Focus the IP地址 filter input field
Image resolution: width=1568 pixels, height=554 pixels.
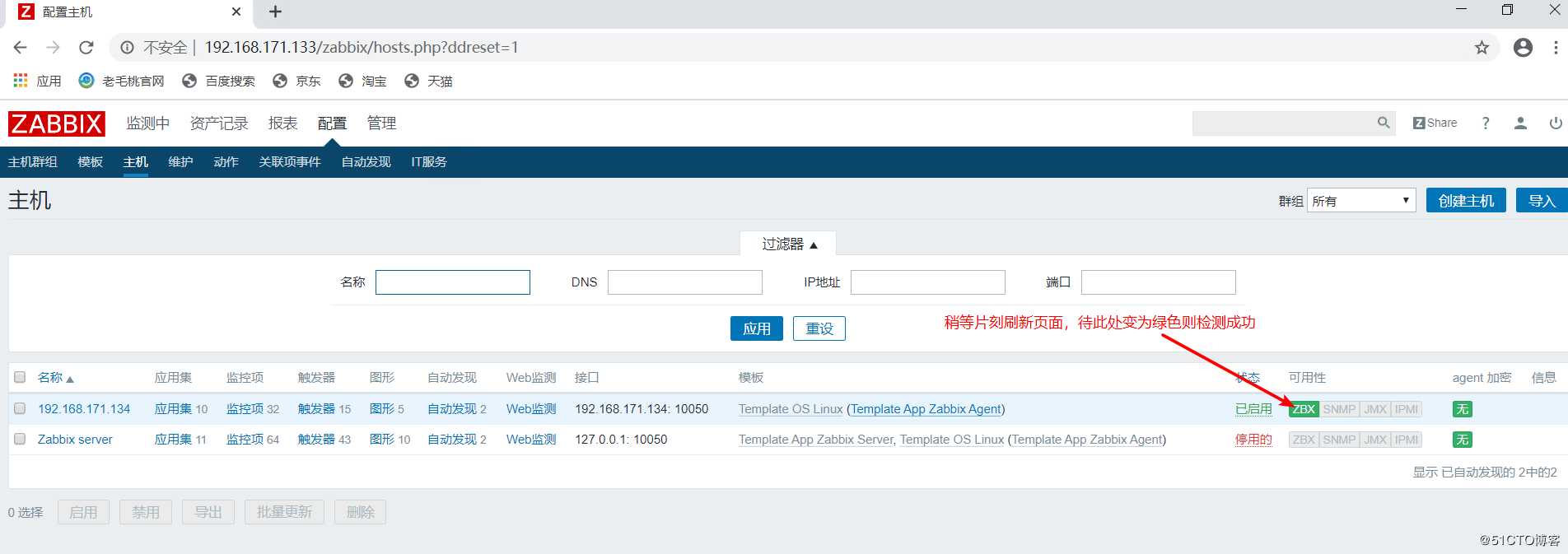[928, 282]
